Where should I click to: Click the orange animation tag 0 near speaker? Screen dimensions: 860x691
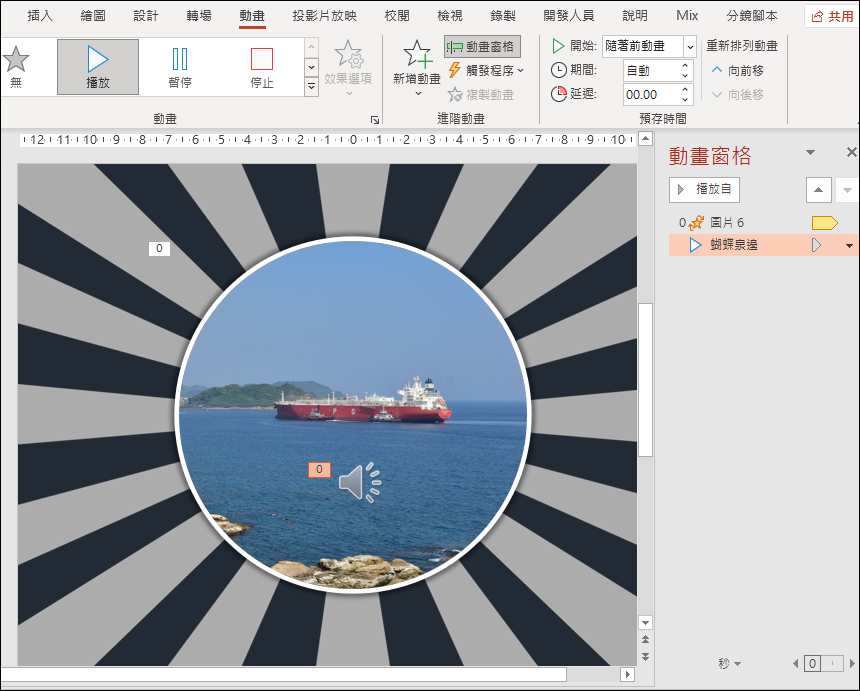pyautogui.click(x=319, y=469)
